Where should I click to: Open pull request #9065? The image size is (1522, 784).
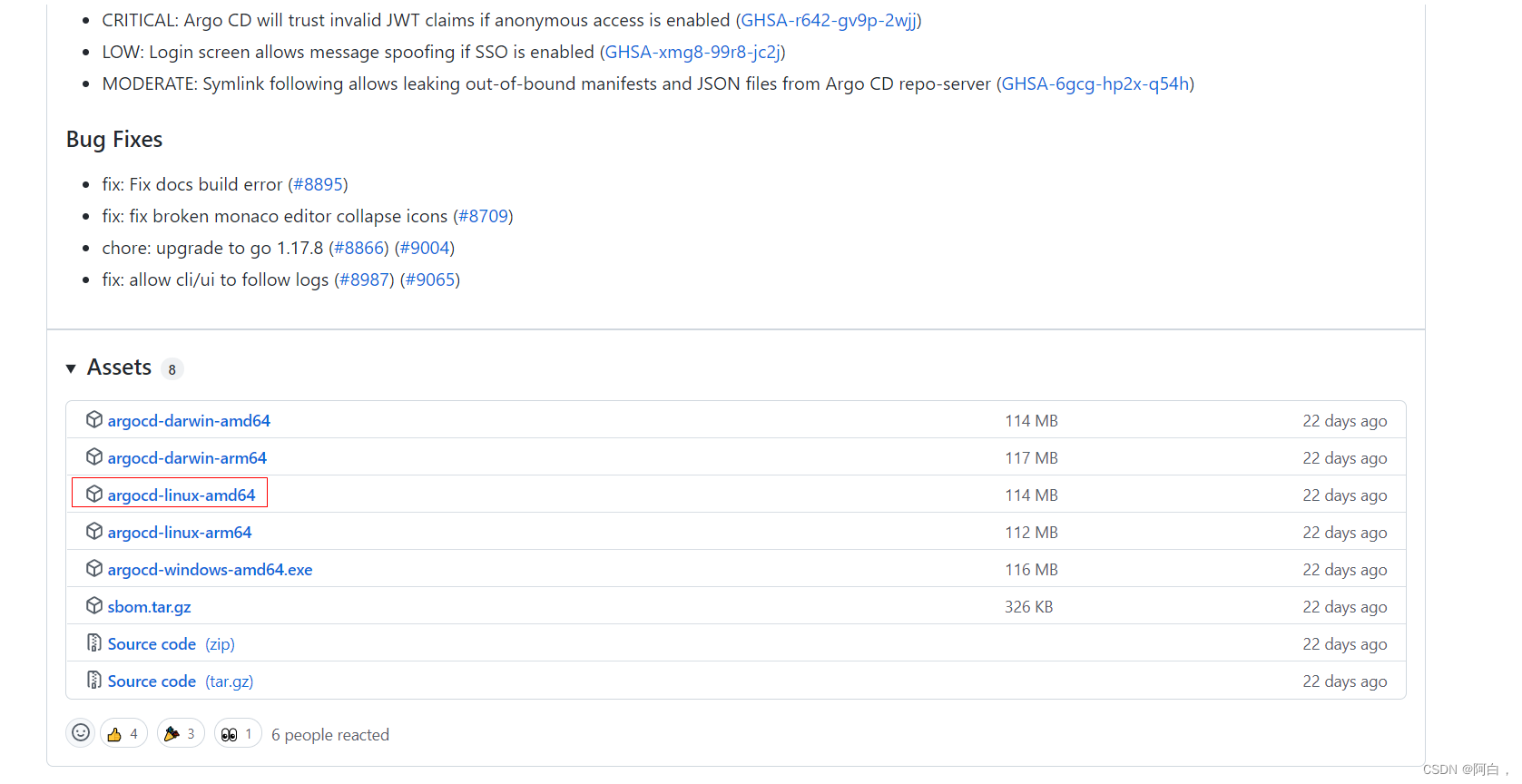click(x=430, y=279)
